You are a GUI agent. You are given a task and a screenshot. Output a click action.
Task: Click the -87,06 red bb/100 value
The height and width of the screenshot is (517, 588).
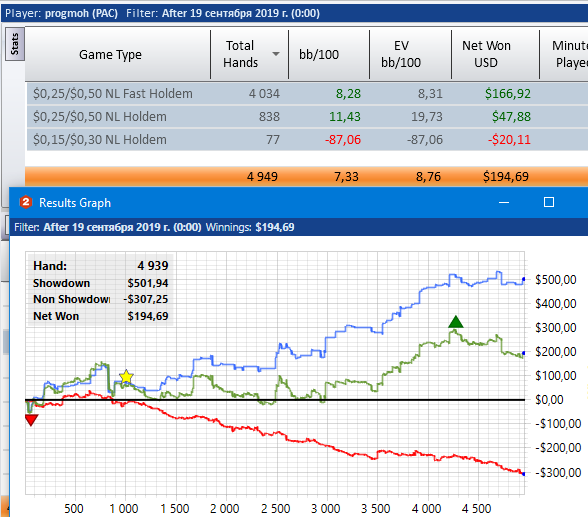coord(343,139)
